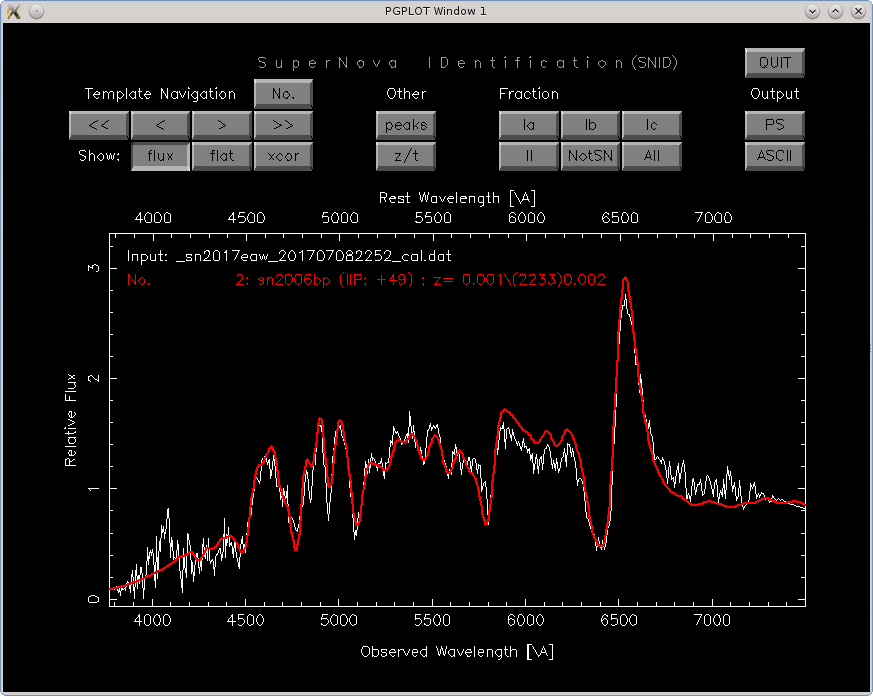Select the Ia fraction button

(529, 125)
